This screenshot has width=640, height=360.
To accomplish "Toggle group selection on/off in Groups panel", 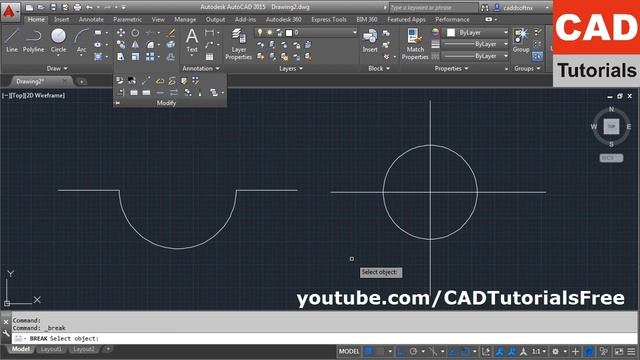I will click(538, 56).
